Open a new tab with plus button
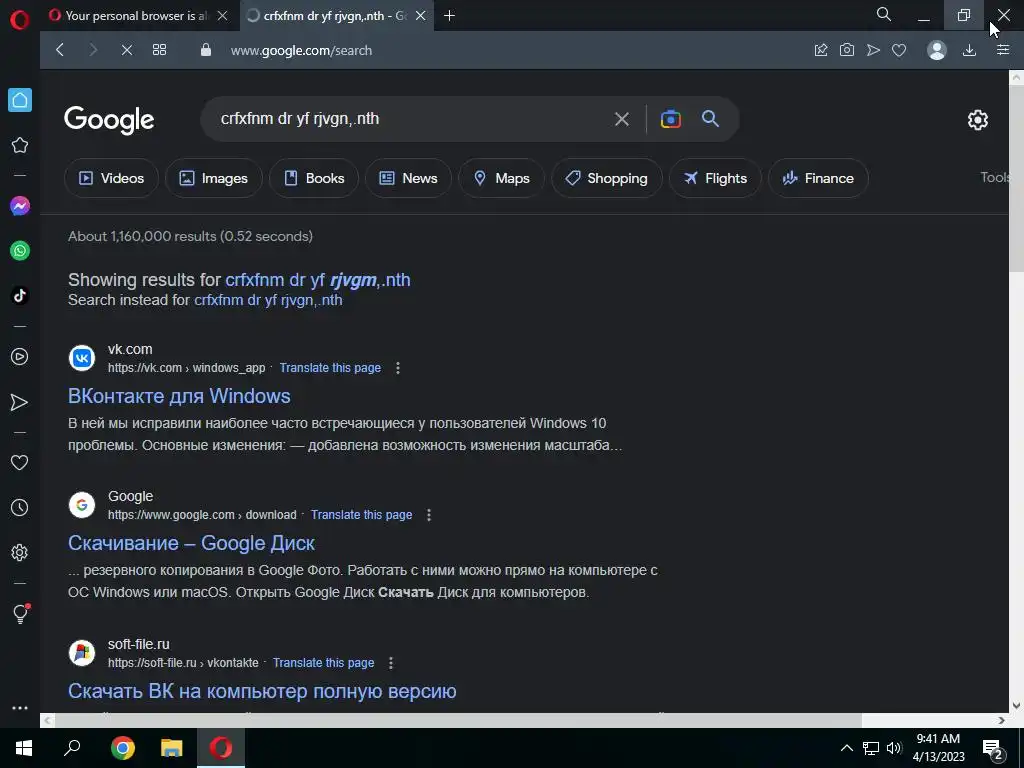Viewport: 1024px width, 768px height. (449, 16)
